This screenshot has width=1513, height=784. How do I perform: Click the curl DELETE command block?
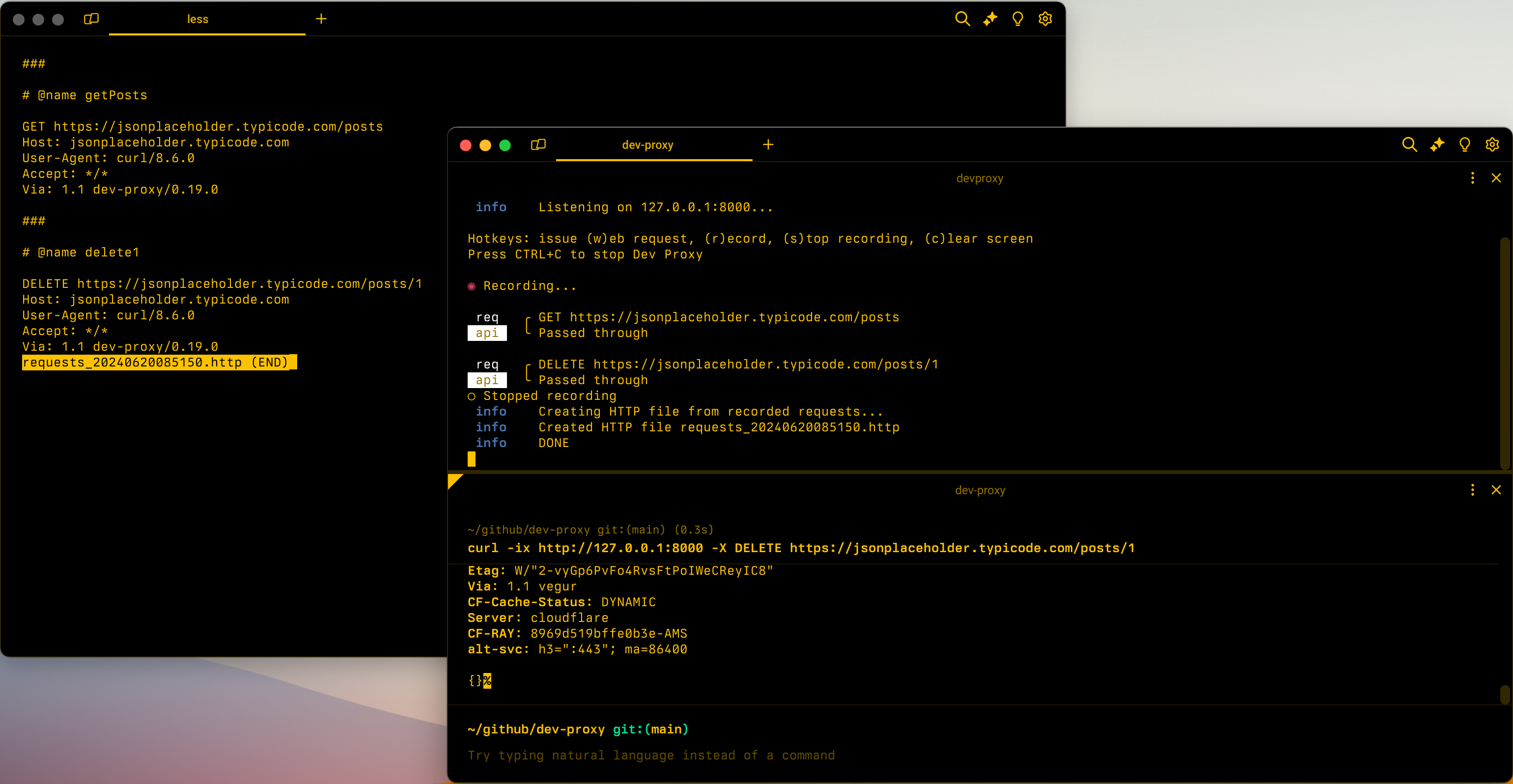point(801,548)
